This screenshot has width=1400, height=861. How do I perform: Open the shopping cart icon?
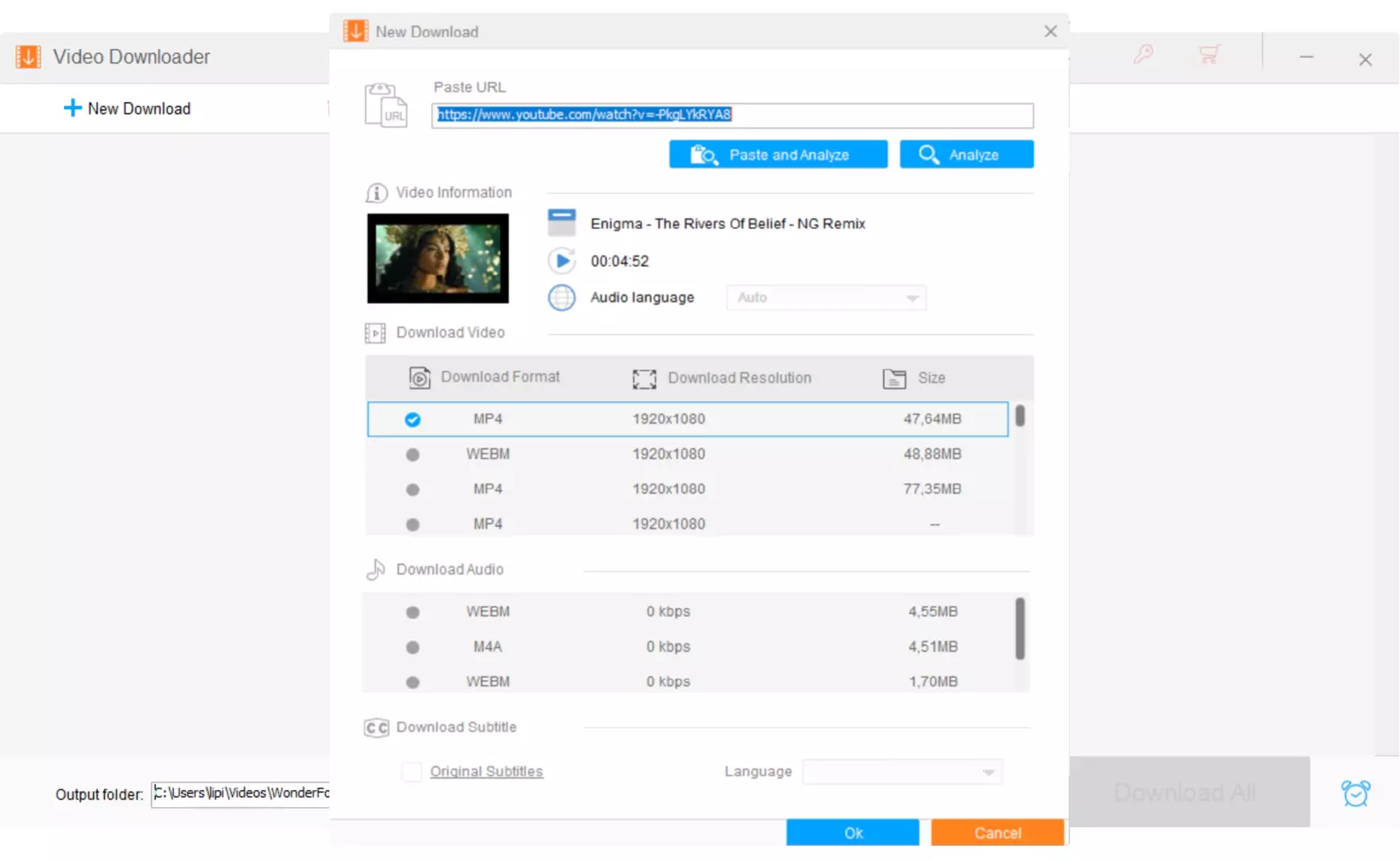[1209, 55]
